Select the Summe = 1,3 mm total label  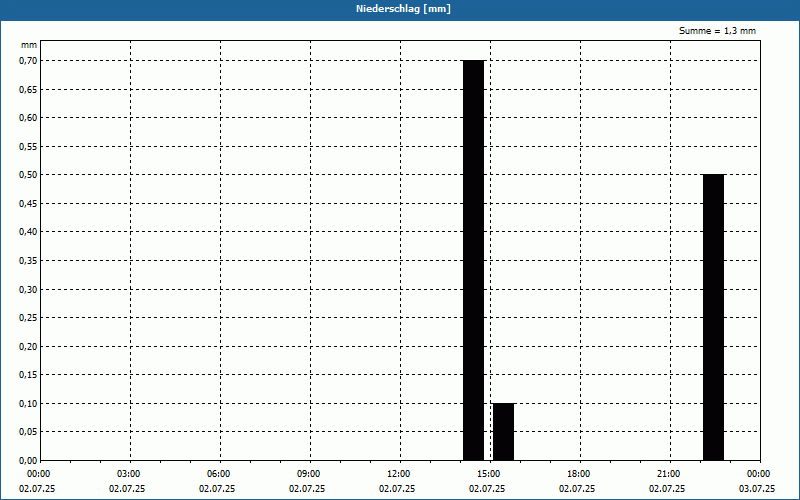pyautogui.click(x=717, y=31)
